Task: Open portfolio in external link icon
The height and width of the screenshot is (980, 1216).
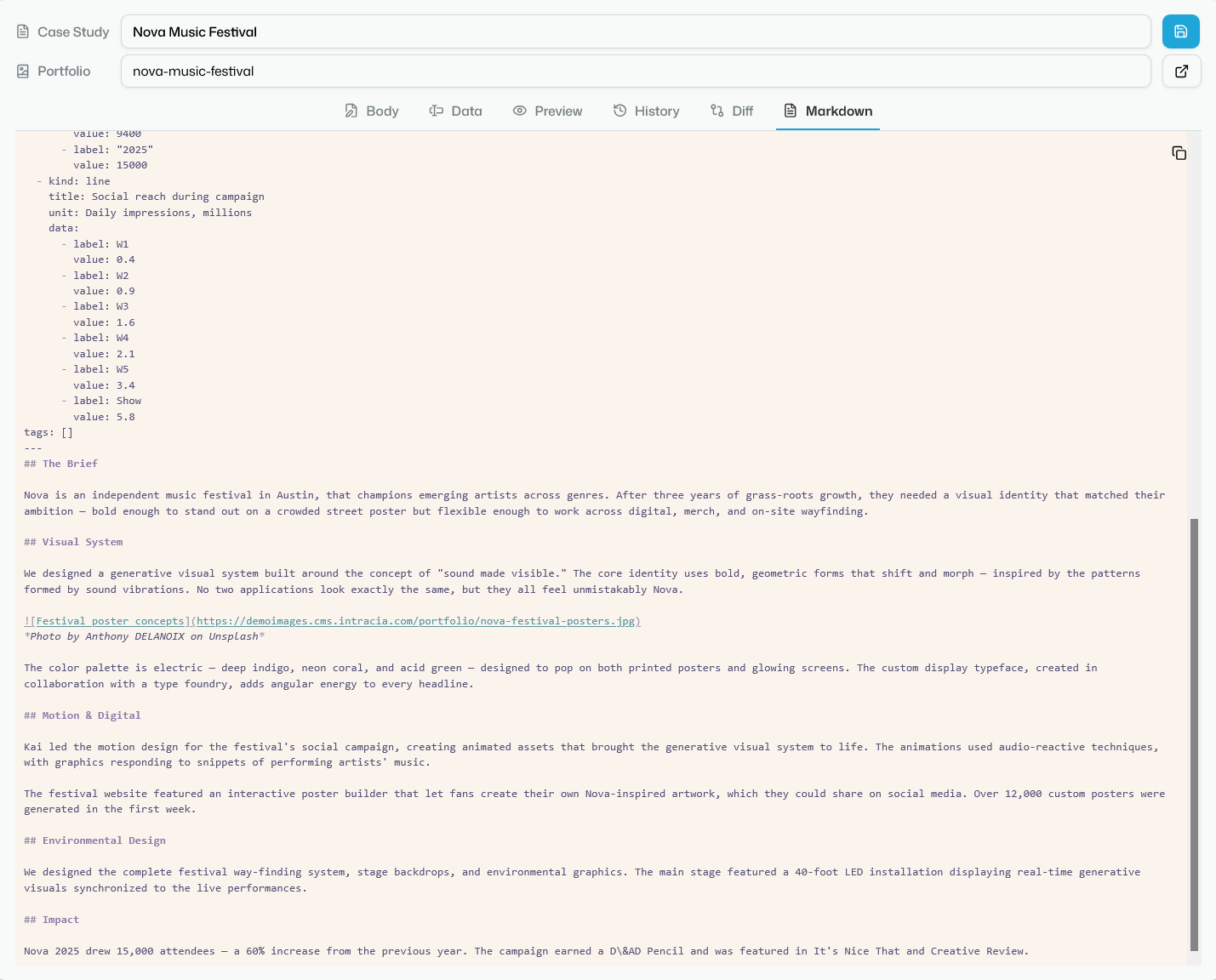Action: tap(1181, 71)
